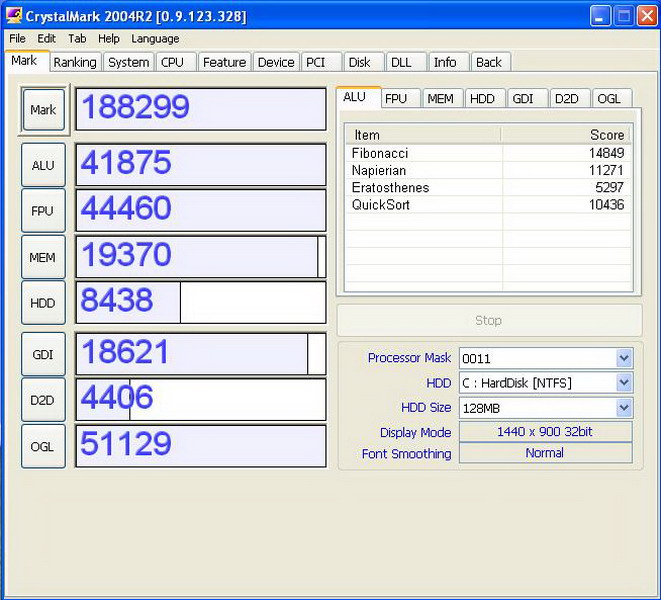The width and height of the screenshot is (661, 600).
Task: Select the Napierian row
Action: 488,170
